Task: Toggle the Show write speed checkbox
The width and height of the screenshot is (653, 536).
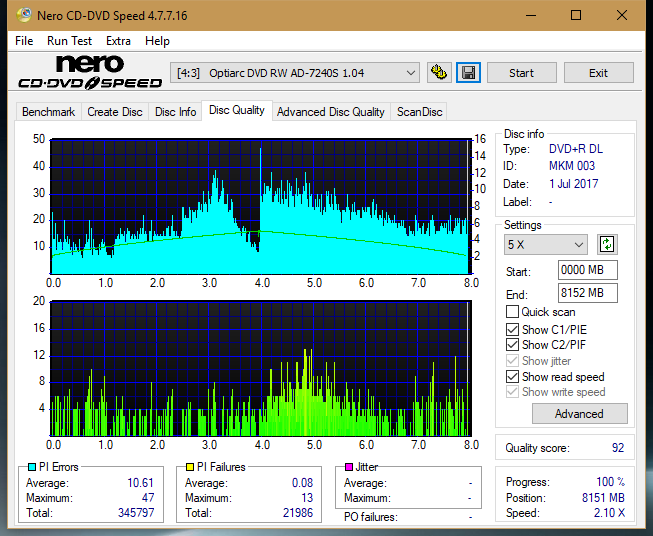Action: tap(512, 392)
